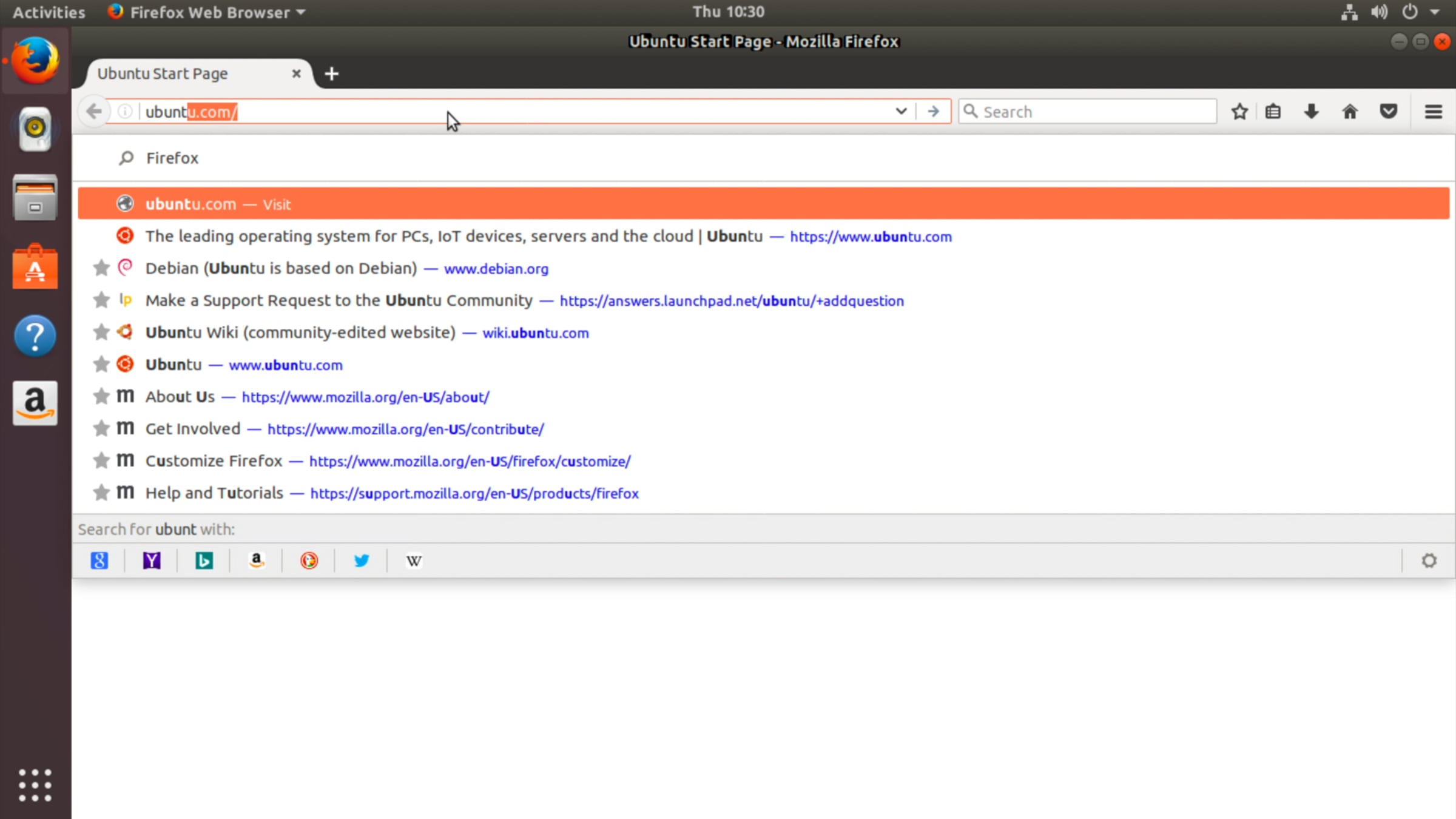Open the network status icon
1456x819 pixels.
(x=1349, y=12)
